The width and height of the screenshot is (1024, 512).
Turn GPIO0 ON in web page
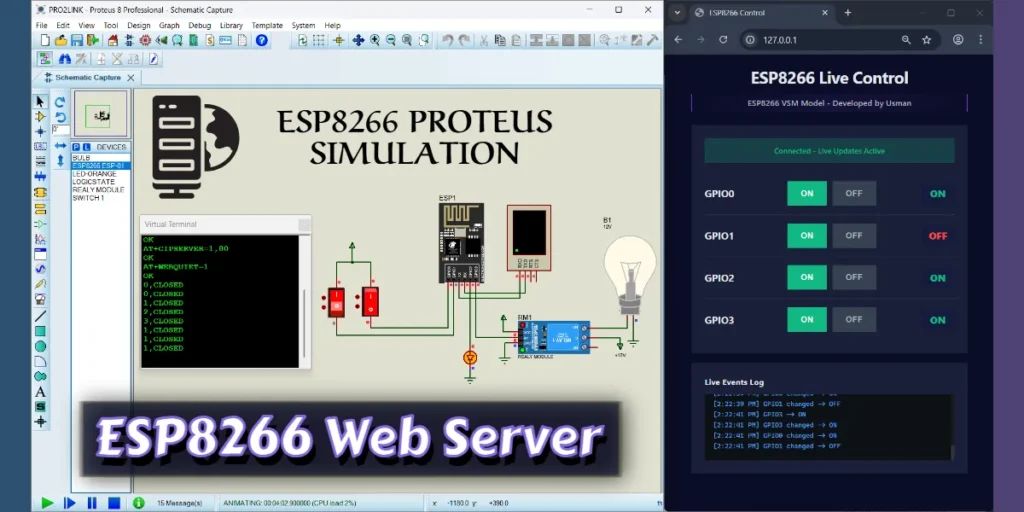click(807, 193)
